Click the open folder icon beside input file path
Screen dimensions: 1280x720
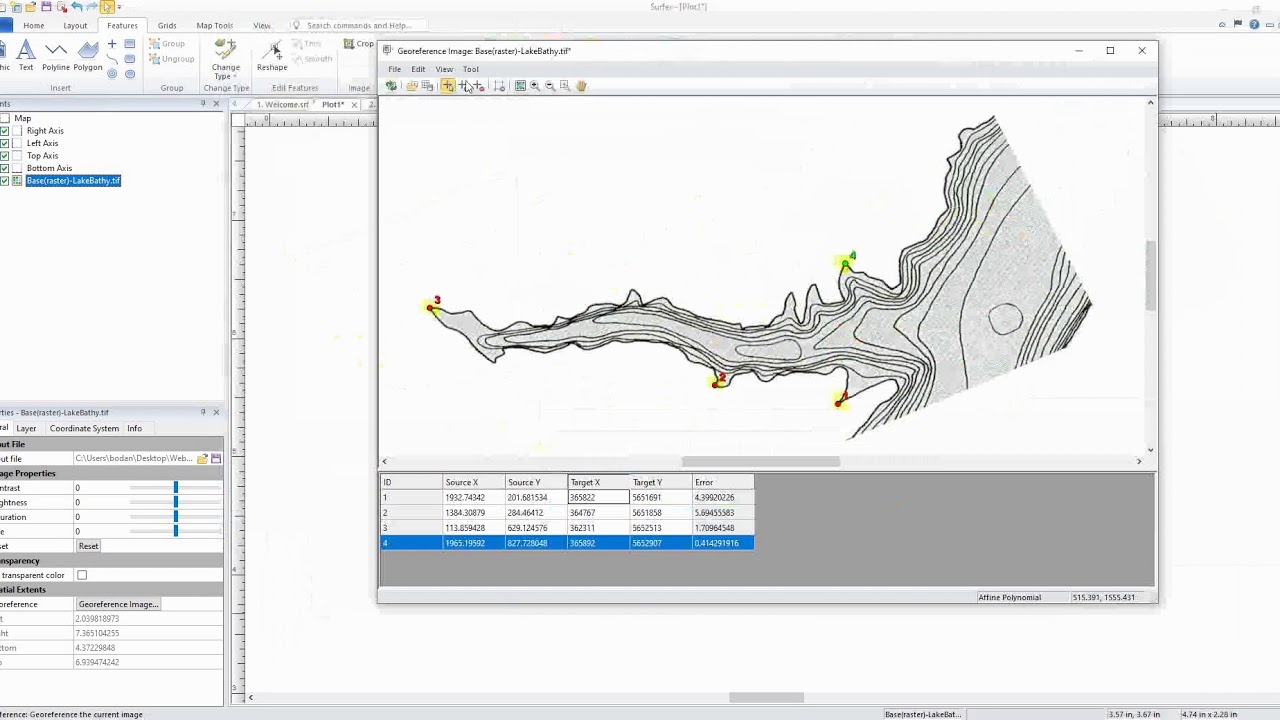[x=202, y=458]
